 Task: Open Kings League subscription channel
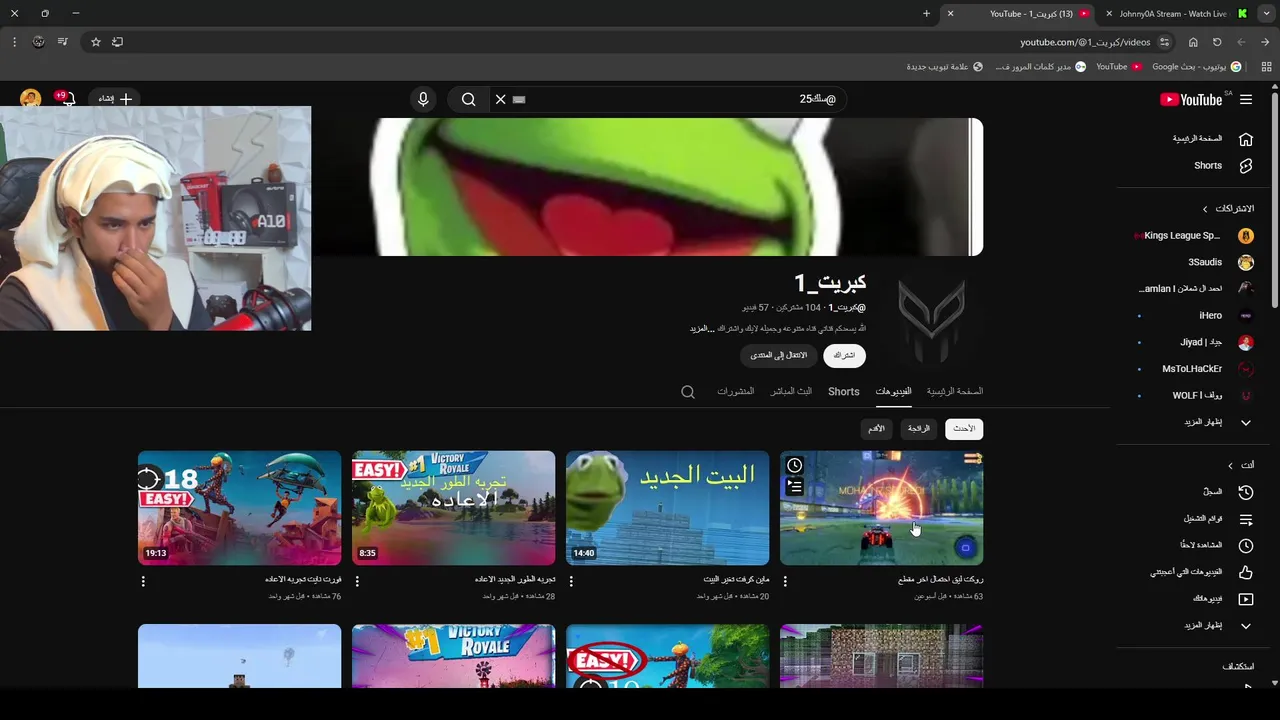pos(1195,236)
